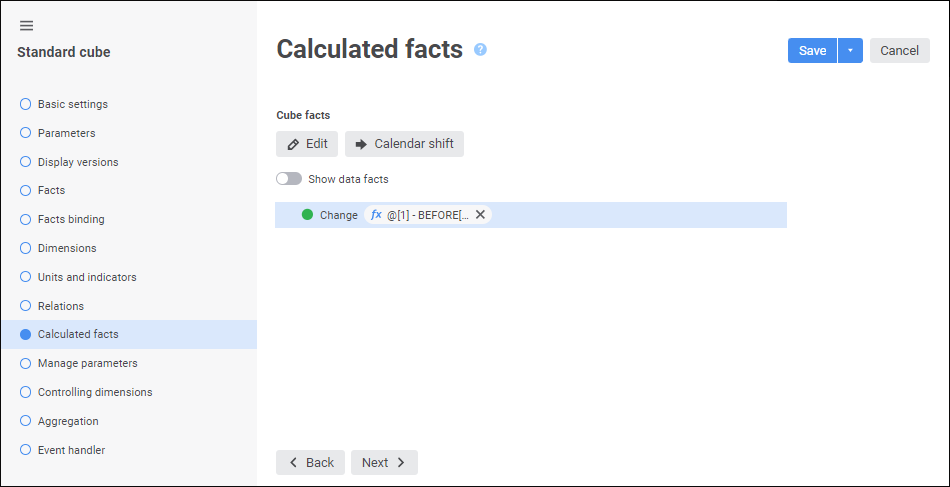950x487 pixels.
Task: Remove the formula with X icon
Action: [x=480, y=215]
